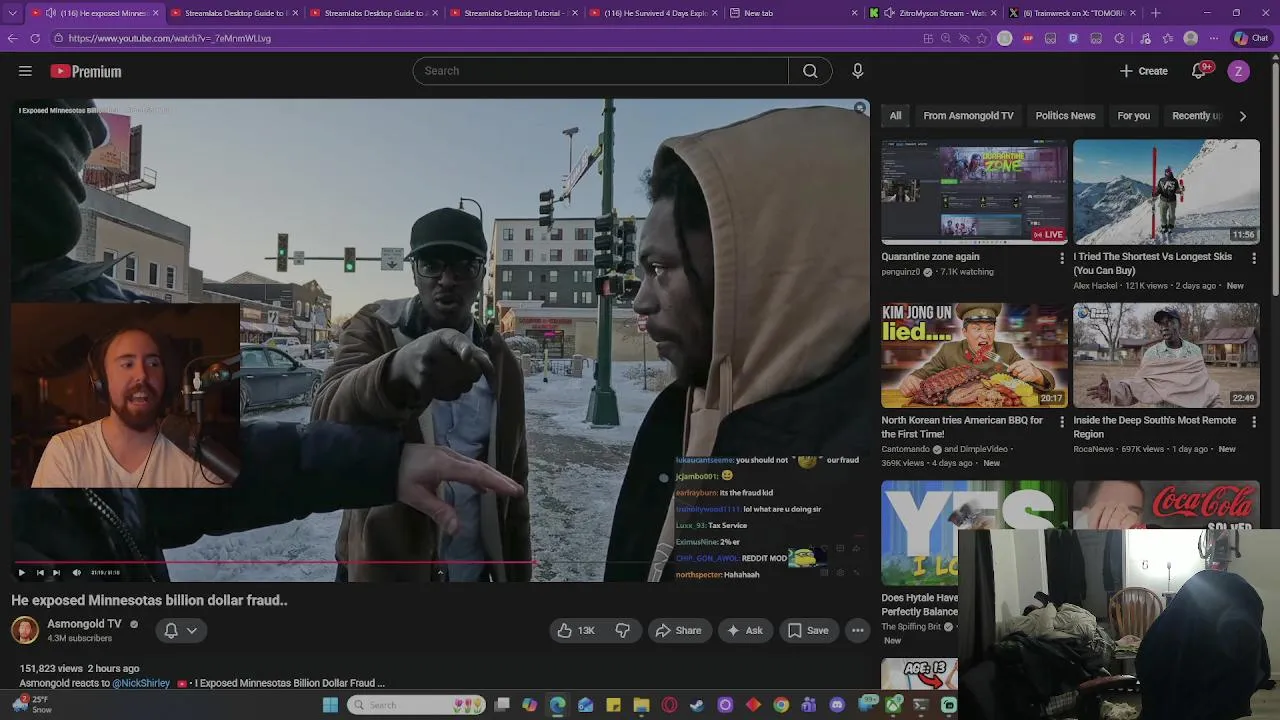Save the video to a playlist
This screenshot has width=1280, height=720.
(x=807, y=630)
